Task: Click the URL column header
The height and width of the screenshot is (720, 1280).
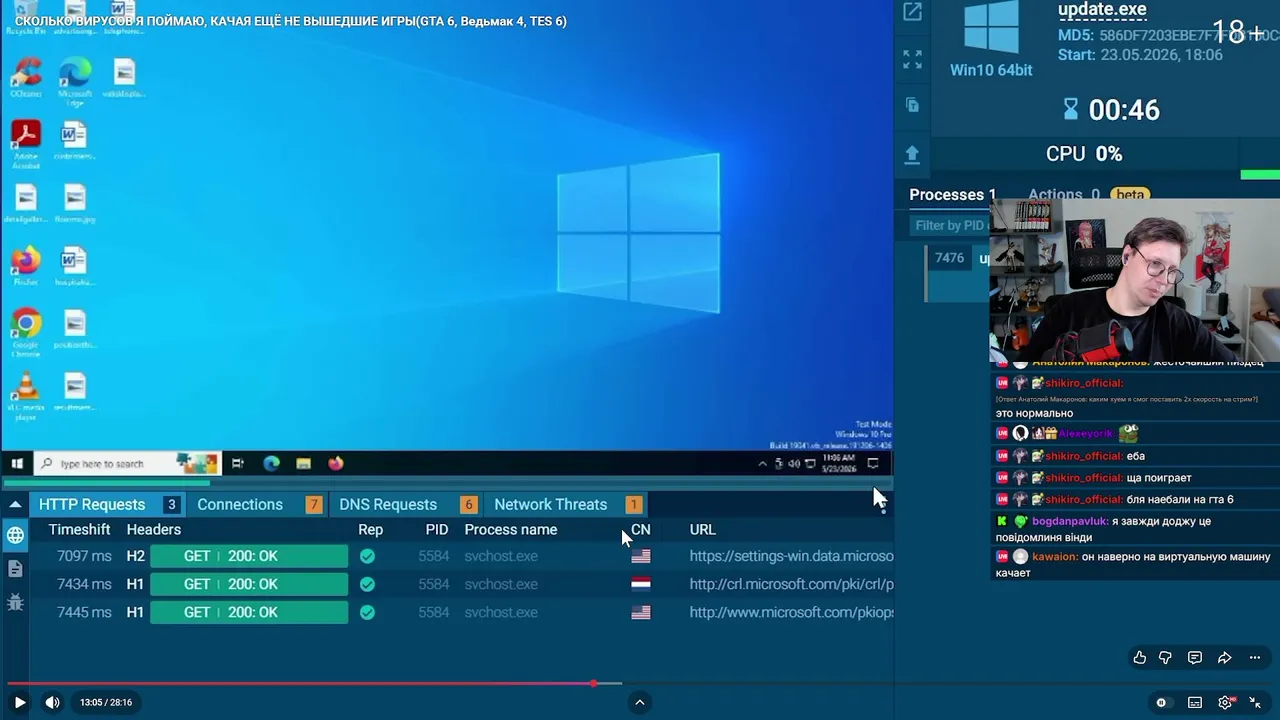Action: (703, 529)
